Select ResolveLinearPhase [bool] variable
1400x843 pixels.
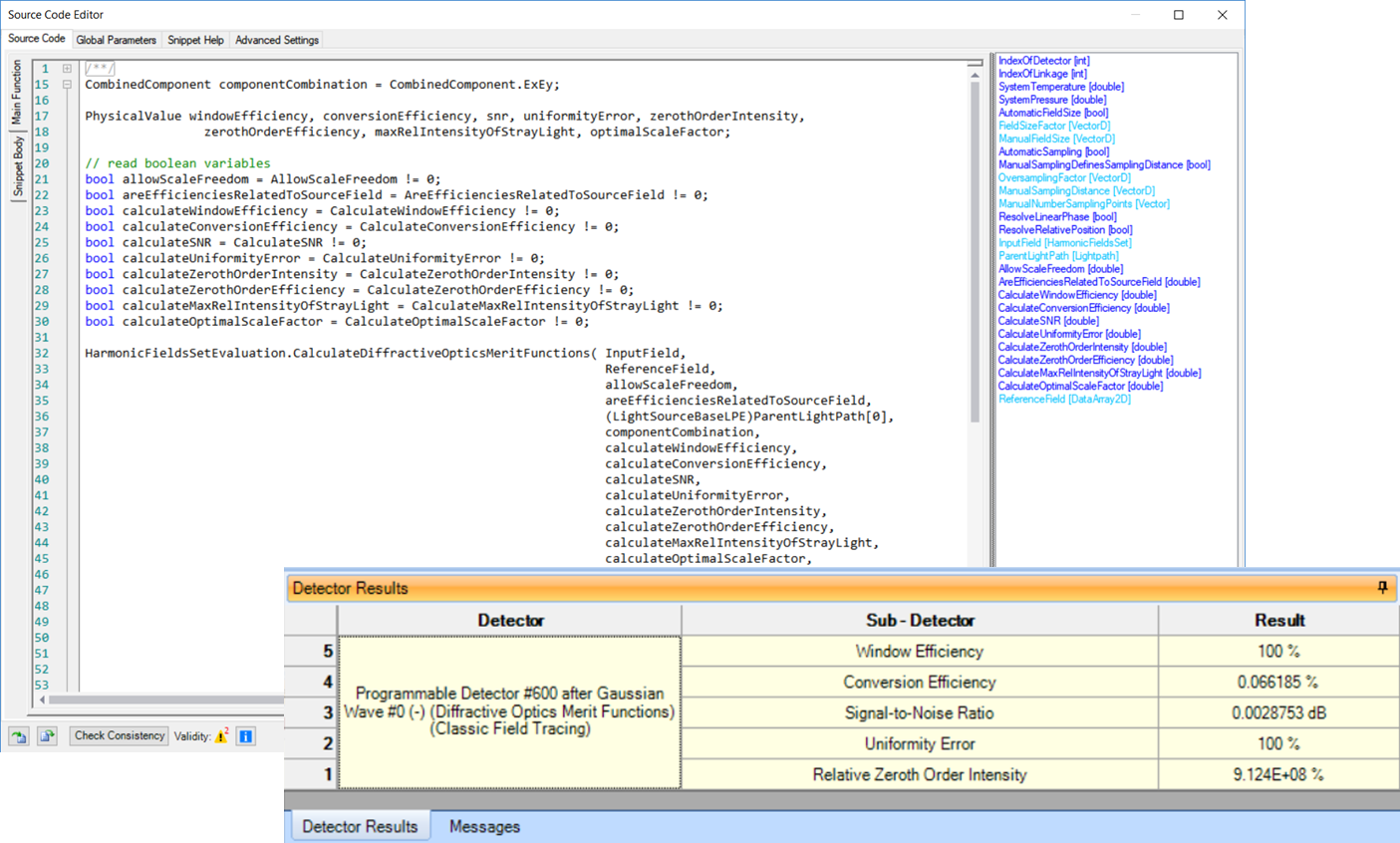[x=1057, y=216]
